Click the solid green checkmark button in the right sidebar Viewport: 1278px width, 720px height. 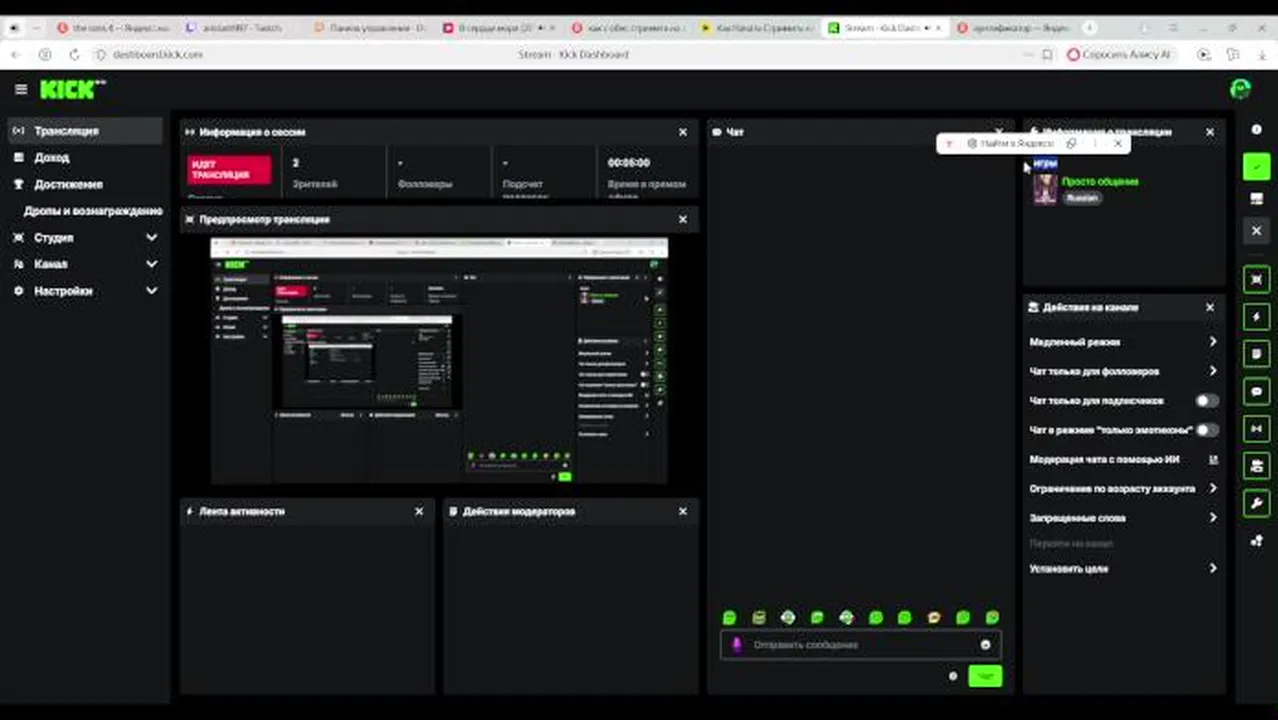1257,167
